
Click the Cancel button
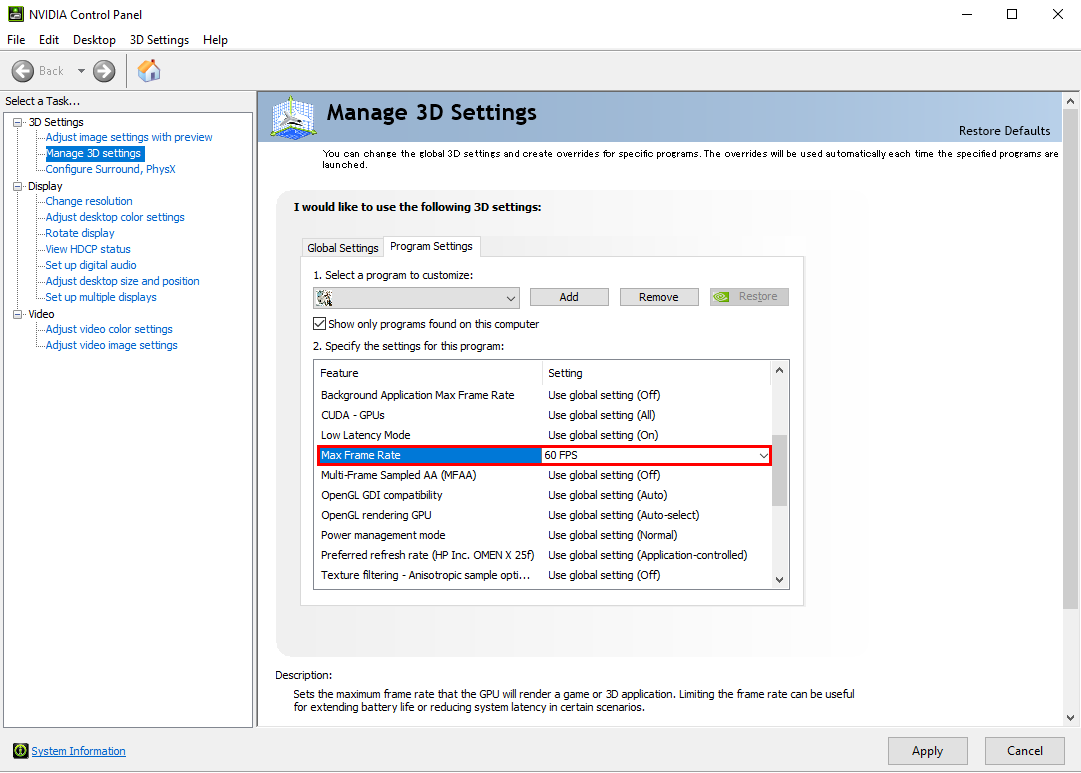(1024, 751)
